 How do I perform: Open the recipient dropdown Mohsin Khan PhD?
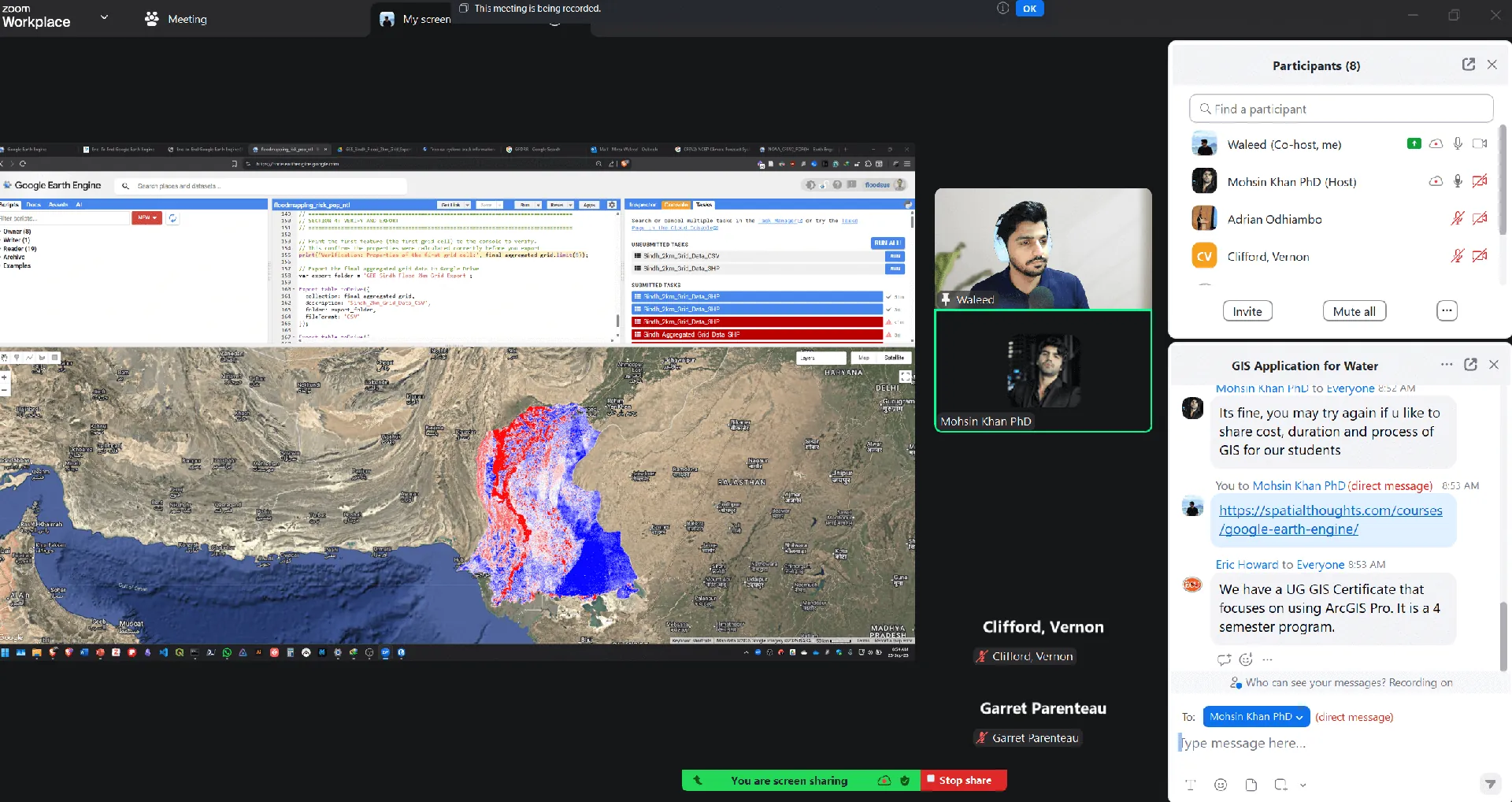1256,717
